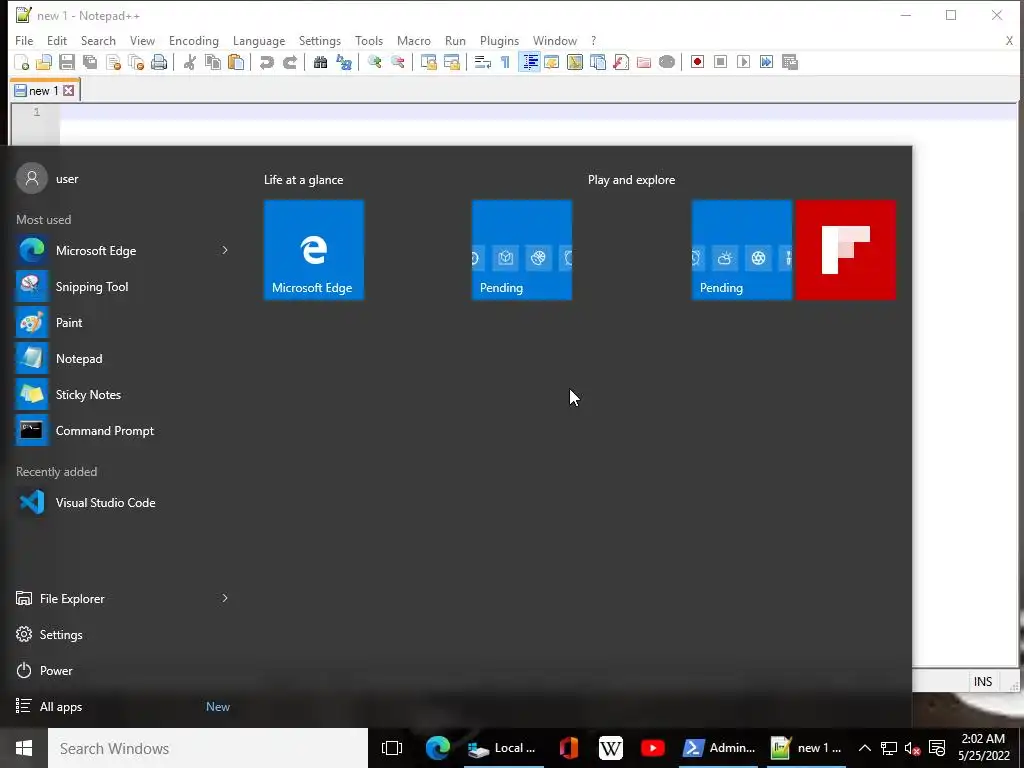
Task: Click the Start Recording macro icon
Action: pos(697,62)
